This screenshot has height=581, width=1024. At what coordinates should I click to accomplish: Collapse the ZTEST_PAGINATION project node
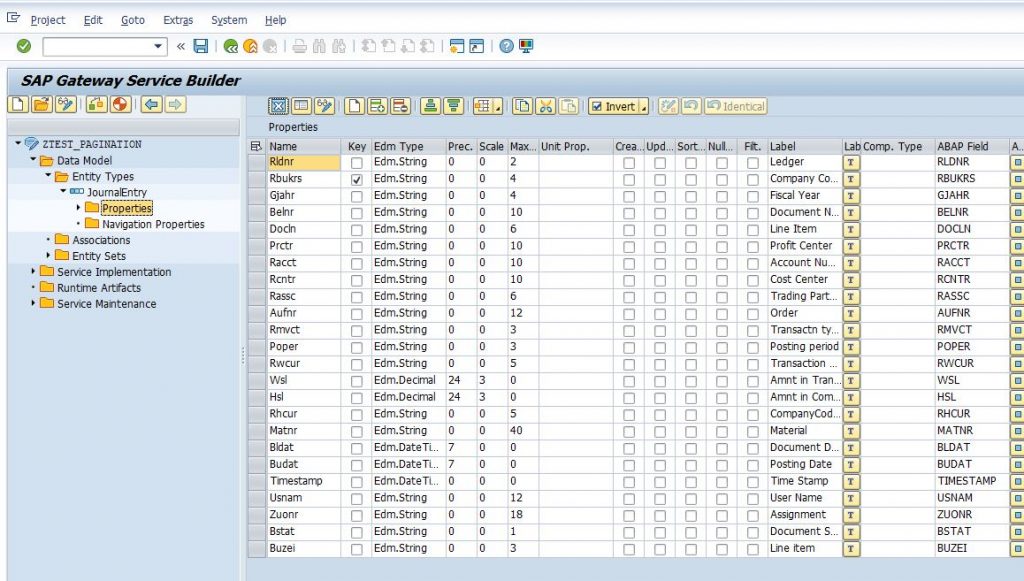click(x=18, y=143)
